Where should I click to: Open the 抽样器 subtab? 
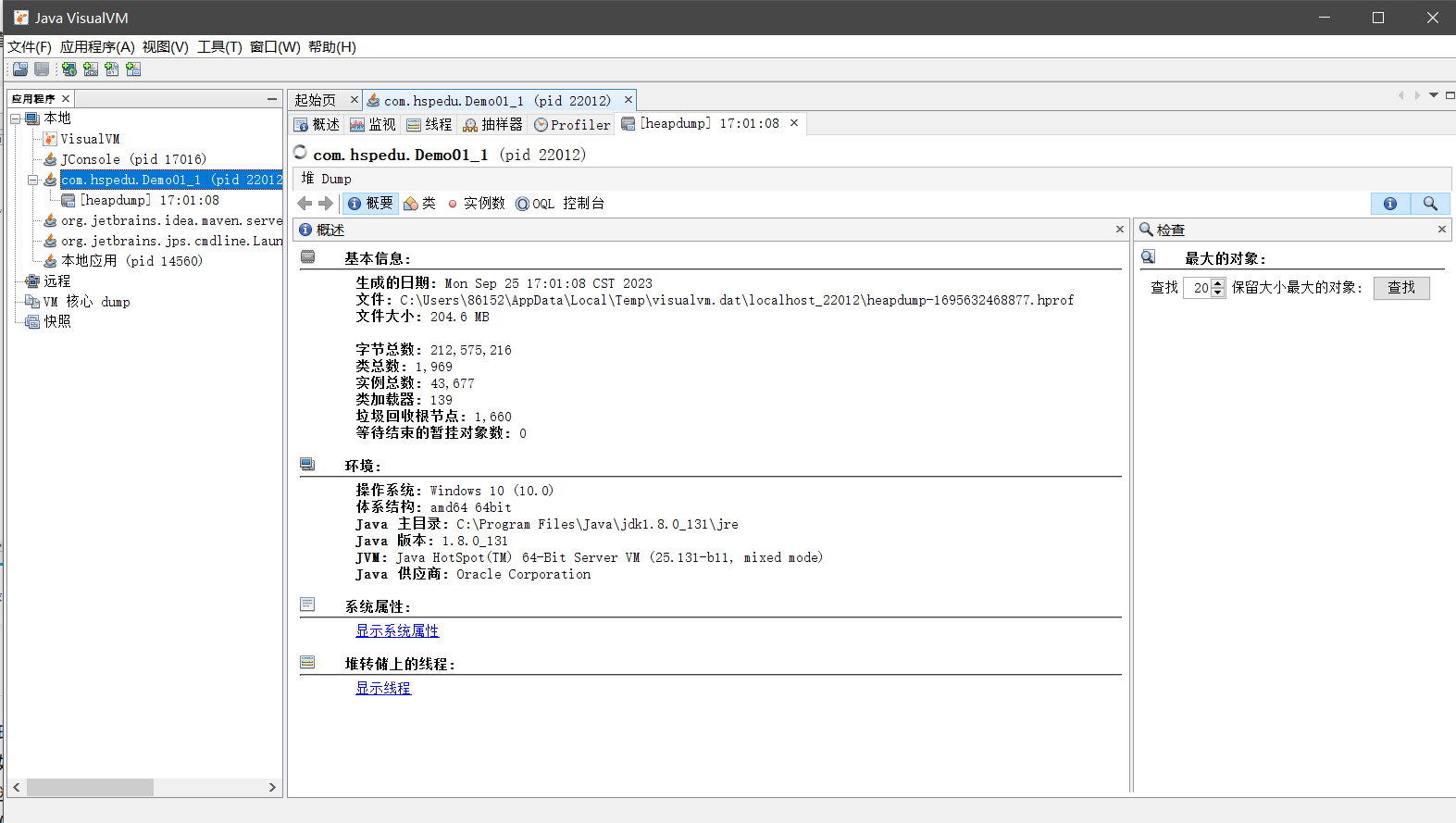tap(493, 124)
